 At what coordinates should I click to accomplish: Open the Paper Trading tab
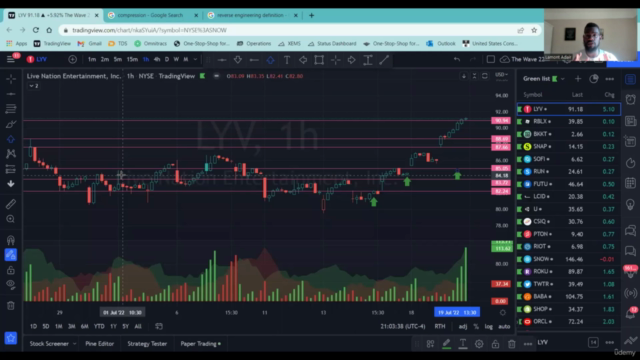pos(200,344)
